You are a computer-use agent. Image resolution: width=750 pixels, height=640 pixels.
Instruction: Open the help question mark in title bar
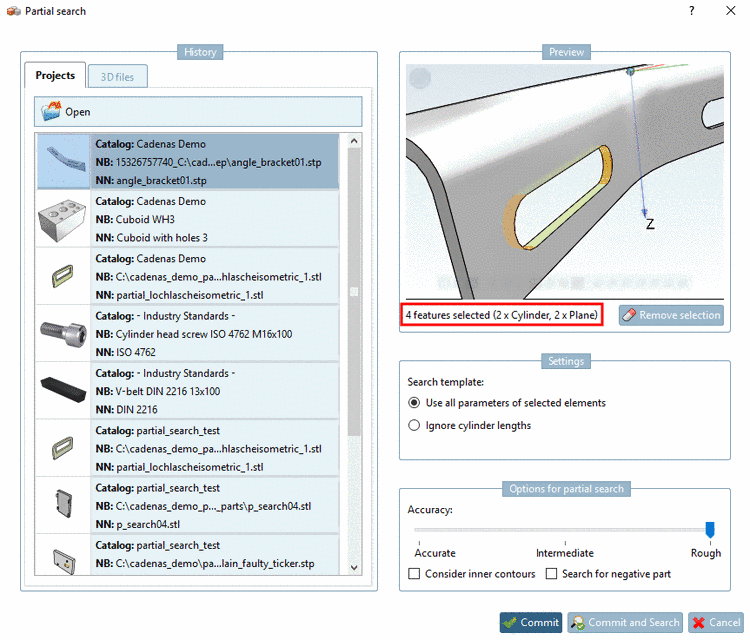point(692,11)
